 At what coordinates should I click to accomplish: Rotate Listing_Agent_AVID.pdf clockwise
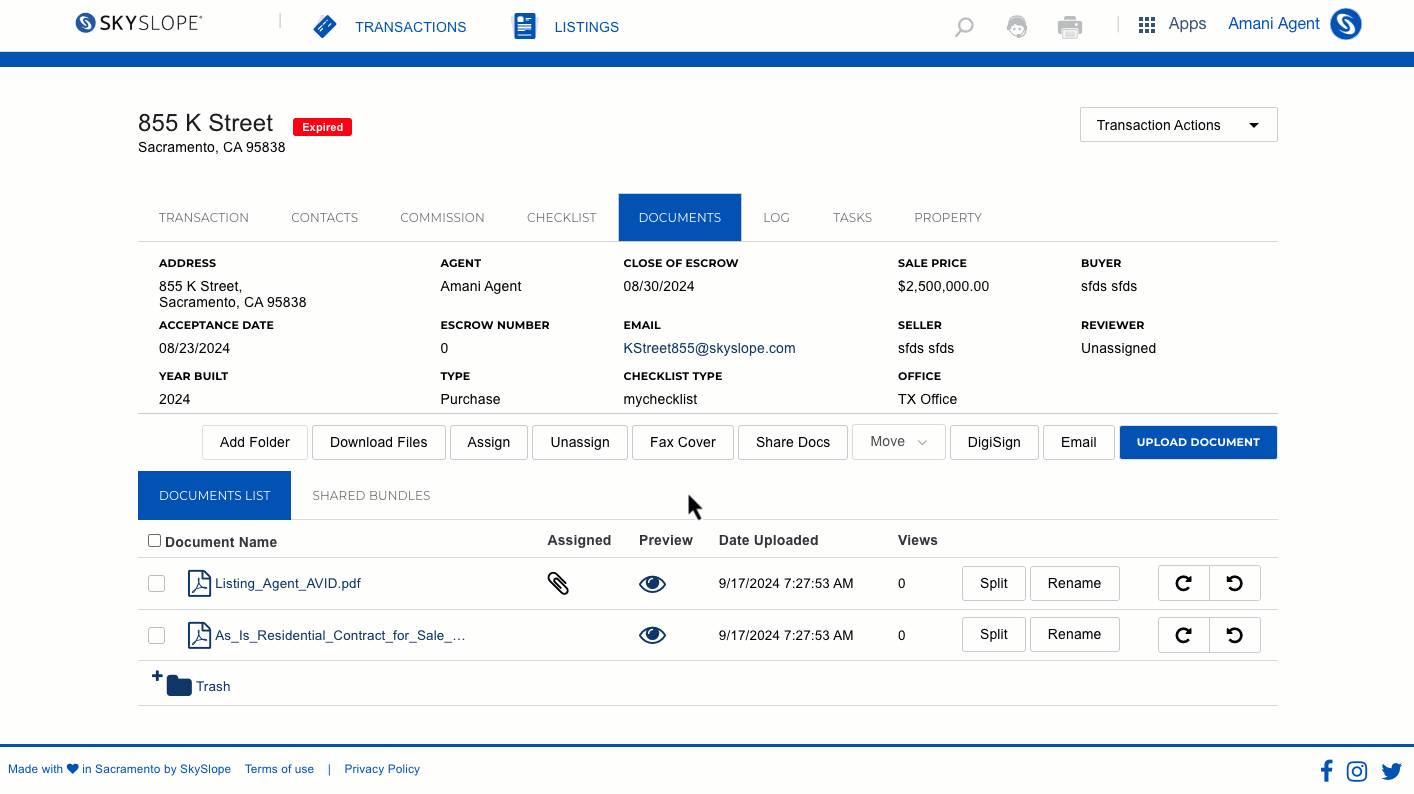click(1184, 583)
